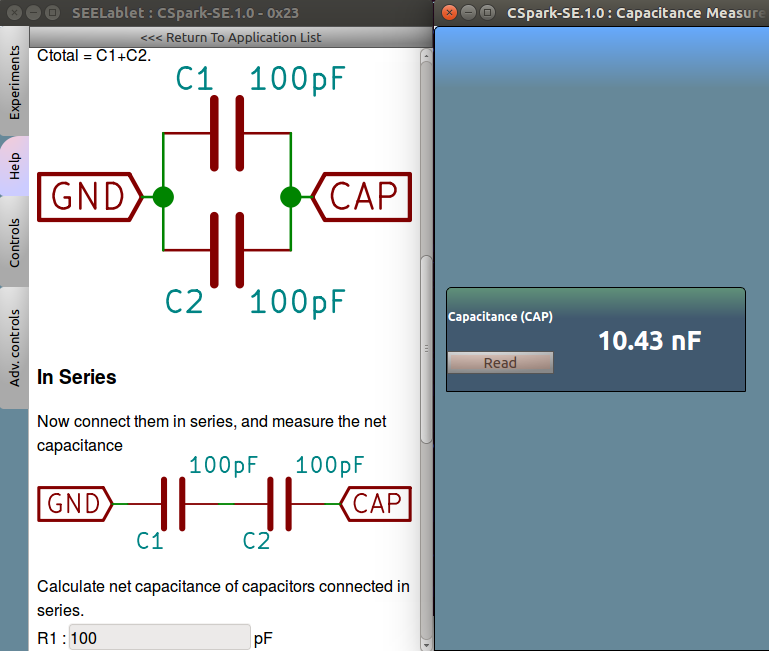Open the Controls side tab
The image size is (769, 651).
pyautogui.click(x=14, y=242)
